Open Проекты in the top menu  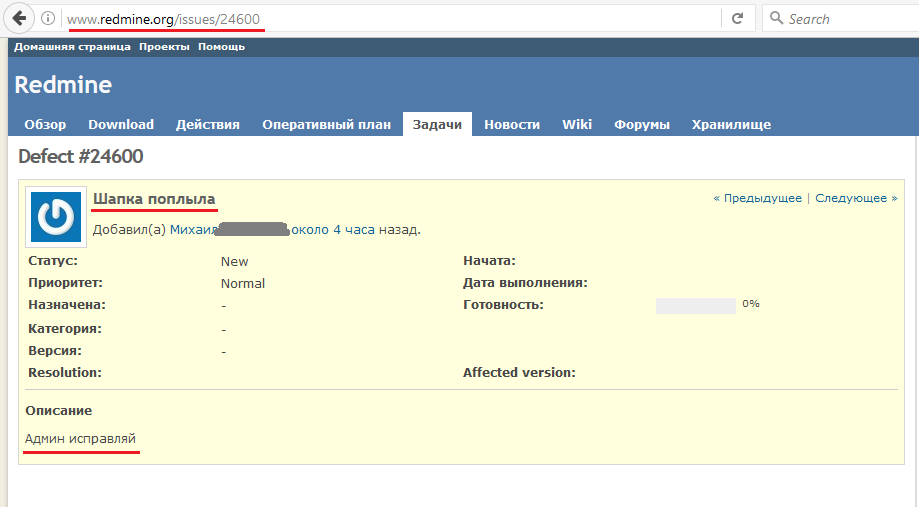(164, 47)
